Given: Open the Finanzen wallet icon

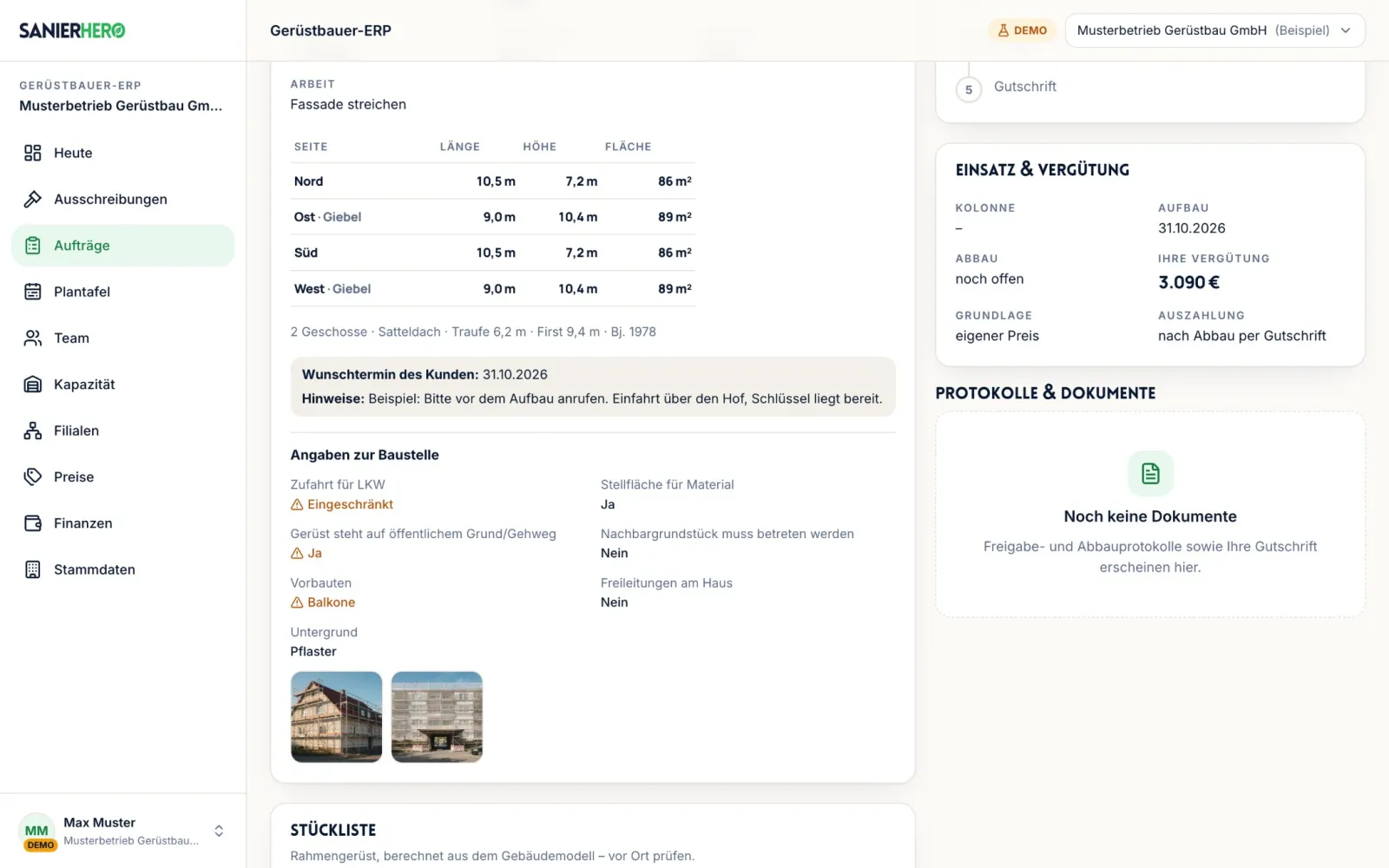Looking at the screenshot, I should tap(32, 523).
